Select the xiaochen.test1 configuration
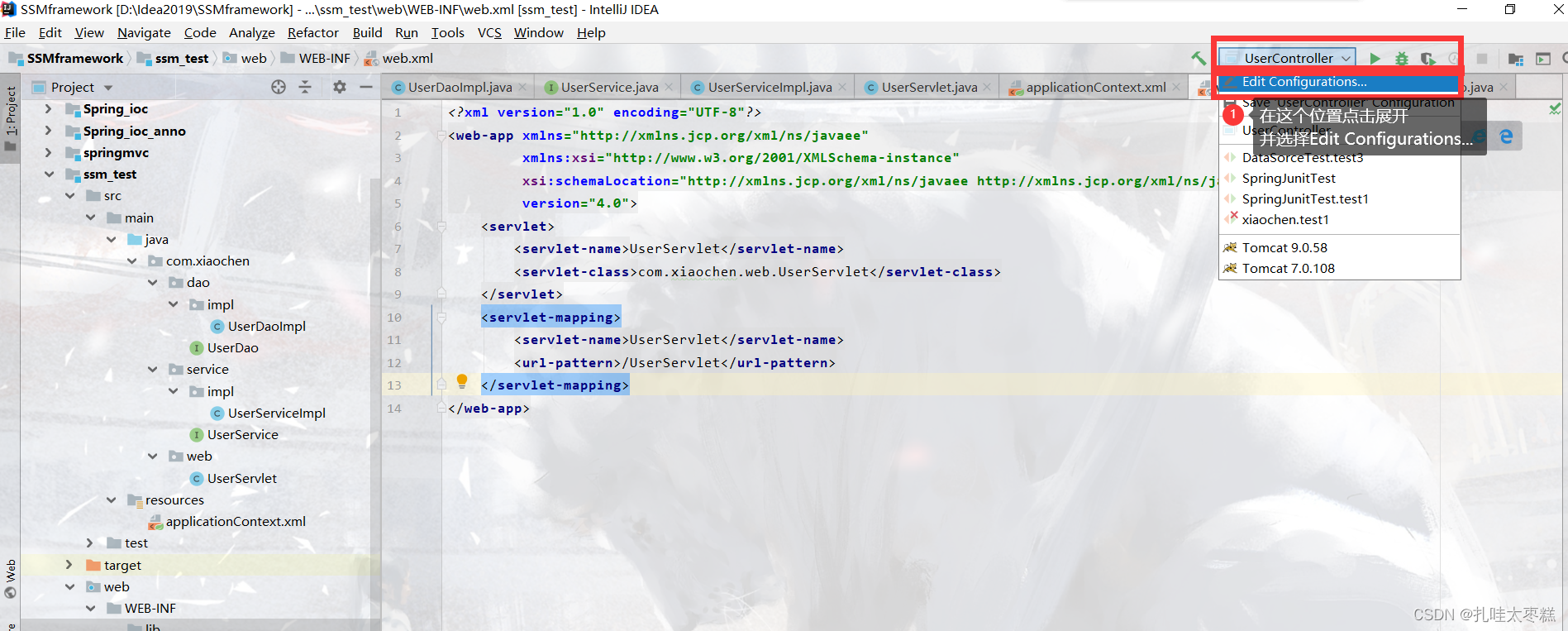Image resolution: width=1568 pixels, height=631 pixels. (1339, 219)
